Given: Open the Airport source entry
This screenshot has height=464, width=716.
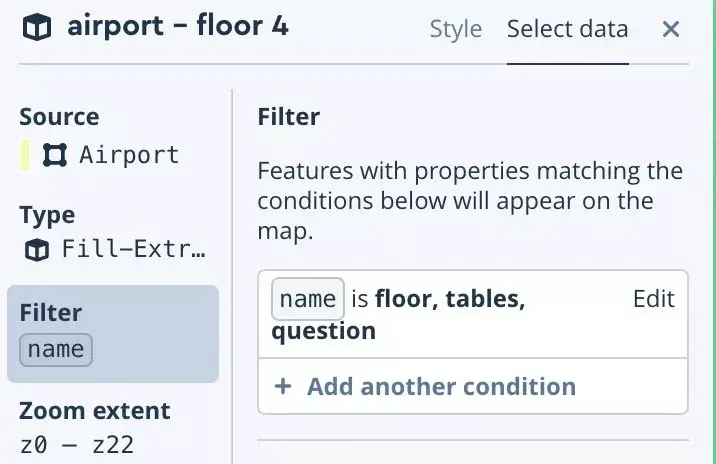Looking at the screenshot, I should coord(129,155).
